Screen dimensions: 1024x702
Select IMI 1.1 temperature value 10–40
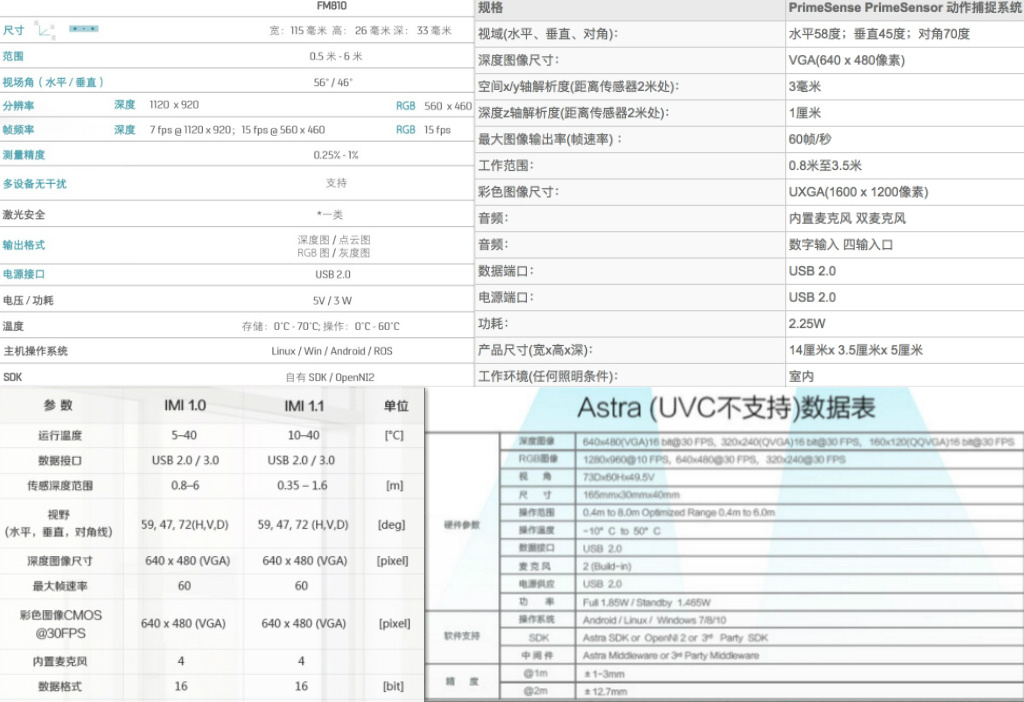click(303, 436)
